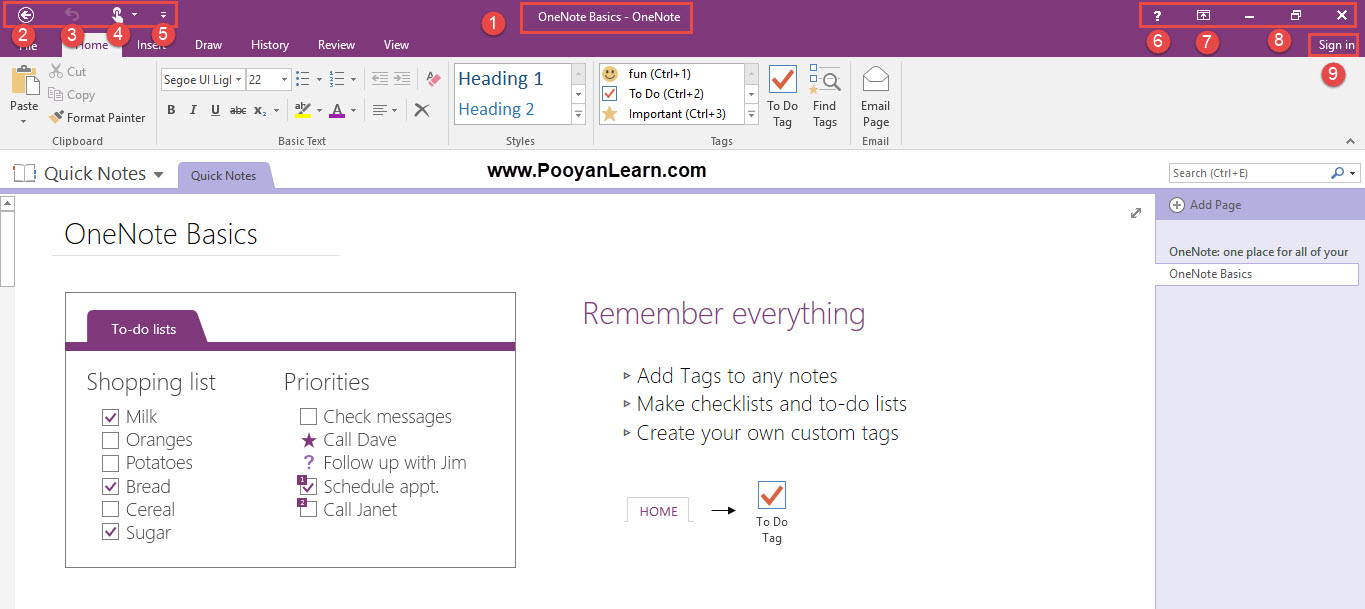Open font color dropdown arrow

click(x=353, y=110)
